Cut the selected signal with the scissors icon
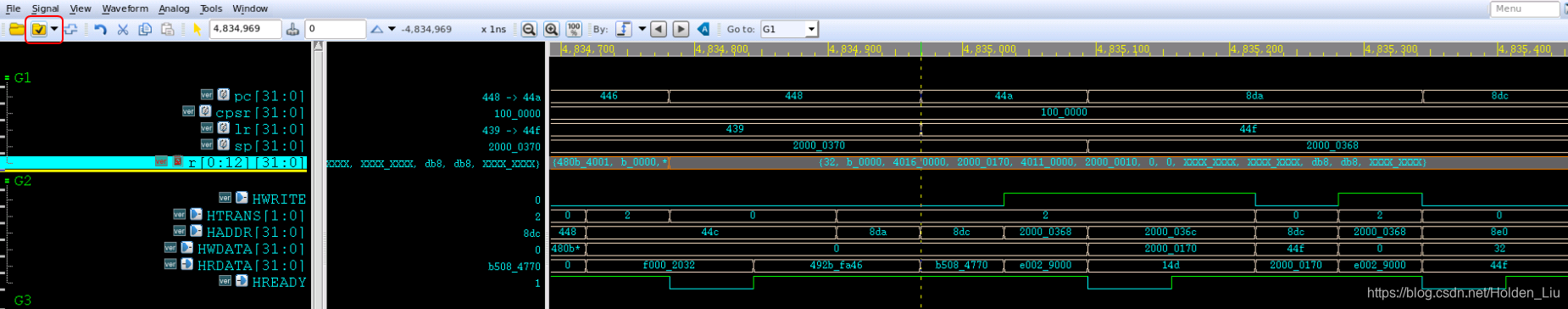The width and height of the screenshot is (1568, 309). [x=123, y=29]
